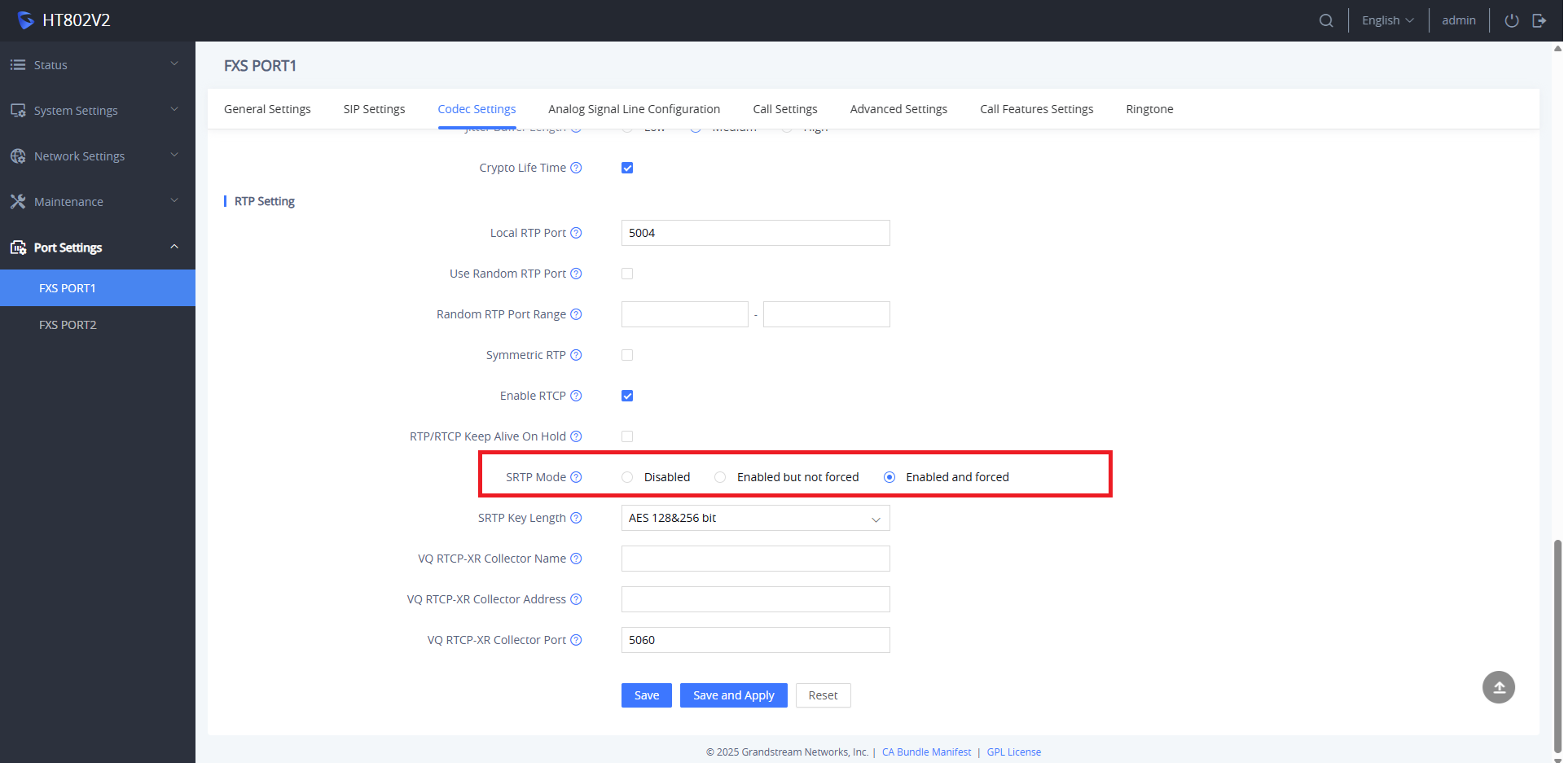The width and height of the screenshot is (1568, 767).
Task: Click the Save and Apply button
Action: (x=735, y=696)
